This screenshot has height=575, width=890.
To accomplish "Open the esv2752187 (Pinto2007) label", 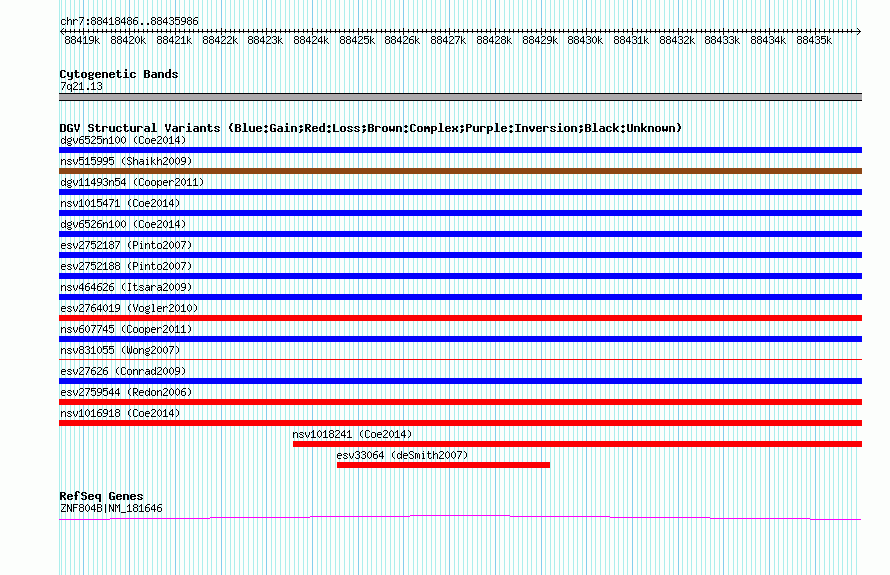I will click(126, 245).
